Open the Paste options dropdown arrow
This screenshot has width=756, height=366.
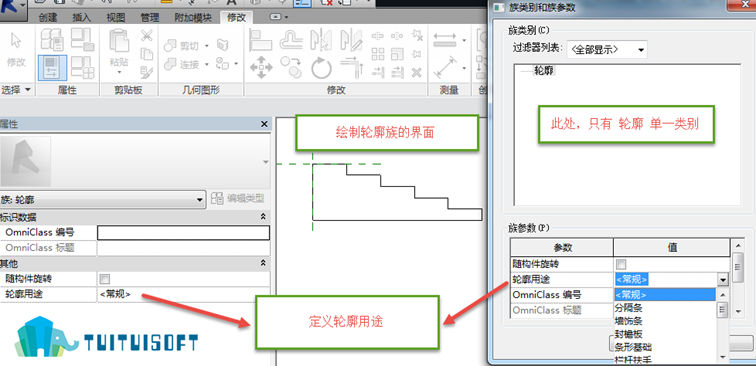pos(119,73)
